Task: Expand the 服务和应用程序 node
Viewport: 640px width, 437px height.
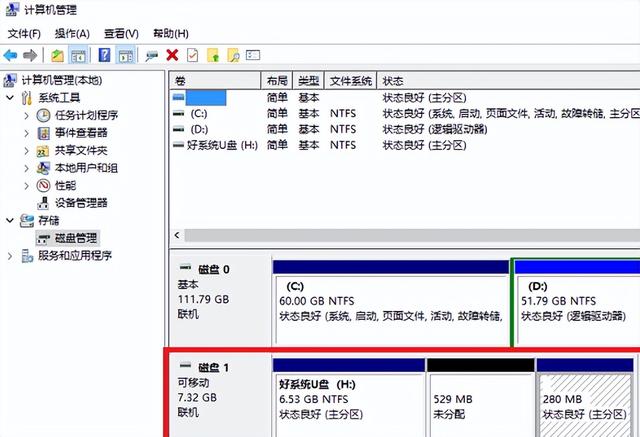Action: [x=10, y=256]
